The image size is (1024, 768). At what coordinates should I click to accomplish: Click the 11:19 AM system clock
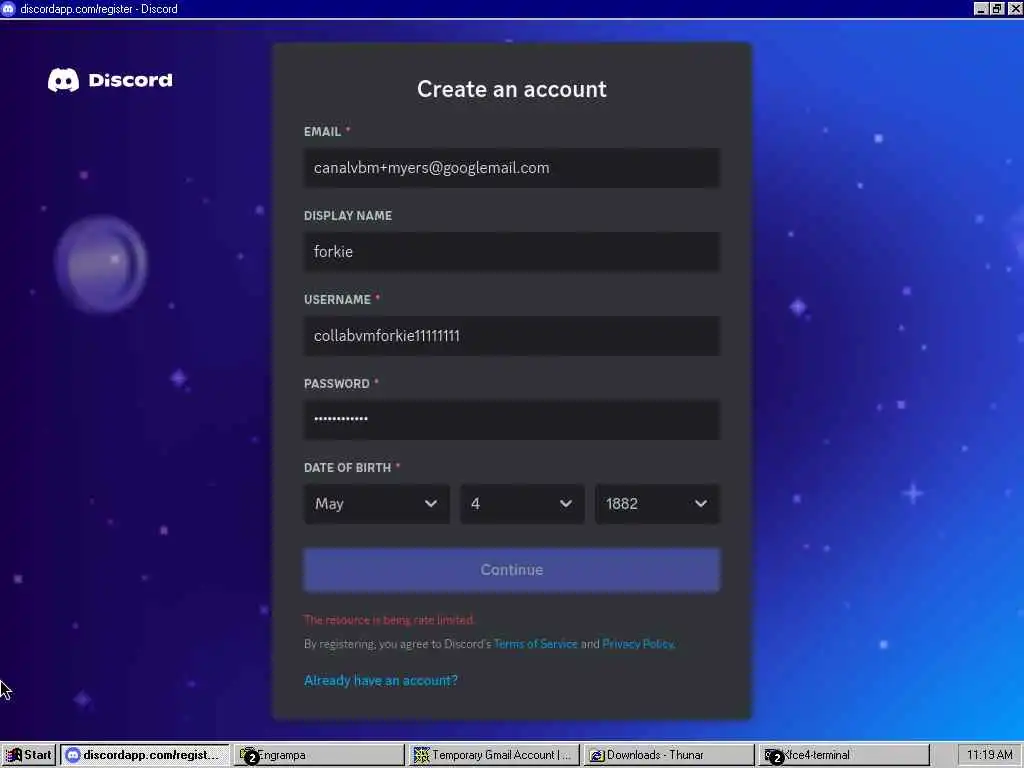pyautogui.click(x=989, y=755)
